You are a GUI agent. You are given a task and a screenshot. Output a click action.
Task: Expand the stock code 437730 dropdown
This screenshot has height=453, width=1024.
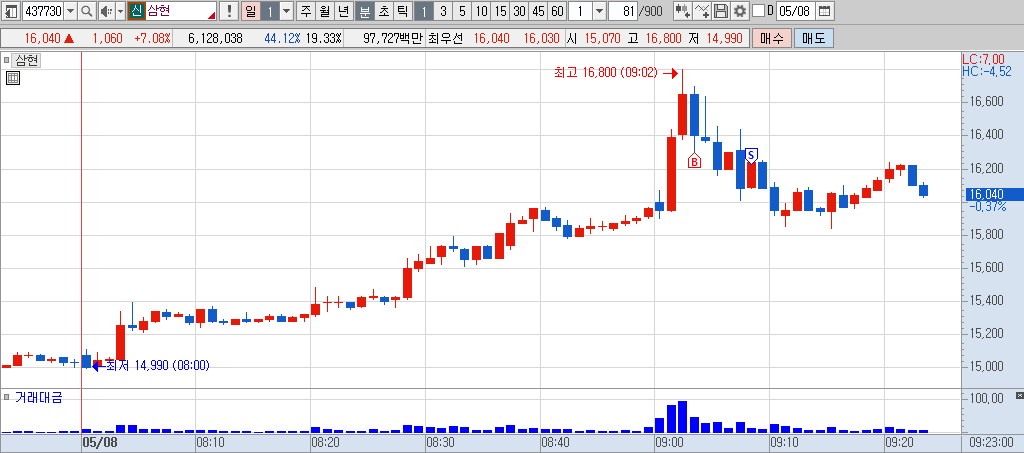[x=71, y=11]
